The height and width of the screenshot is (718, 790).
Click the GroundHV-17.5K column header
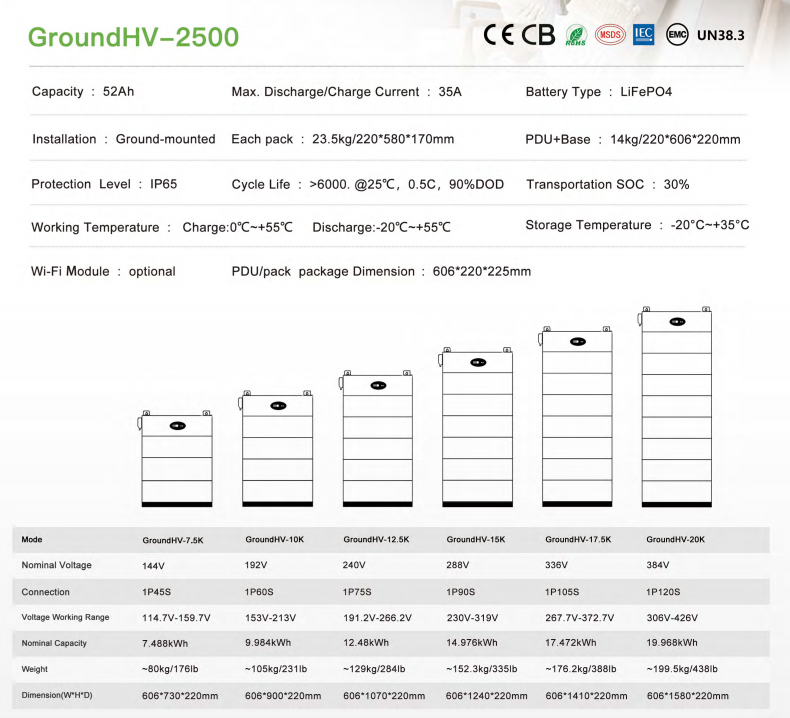[578, 540]
